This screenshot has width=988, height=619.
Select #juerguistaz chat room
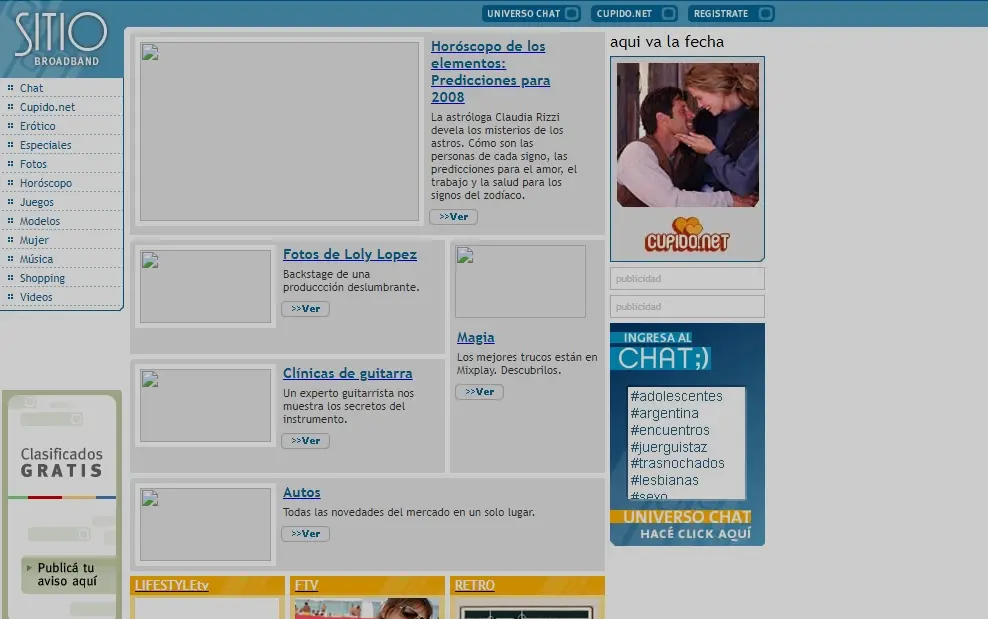[x=669, y=447]
